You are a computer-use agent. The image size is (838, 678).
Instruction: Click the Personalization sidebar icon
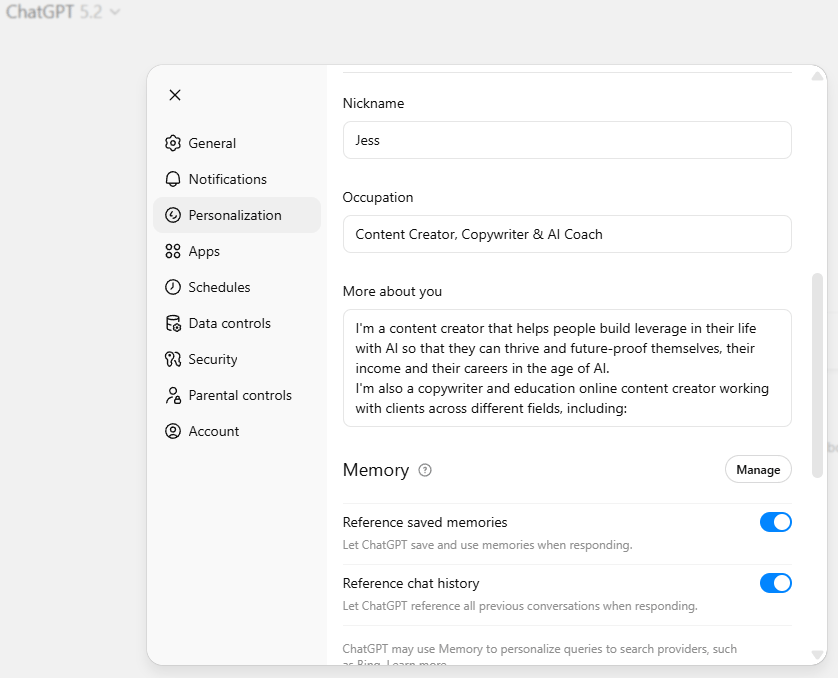click(173, 215)
